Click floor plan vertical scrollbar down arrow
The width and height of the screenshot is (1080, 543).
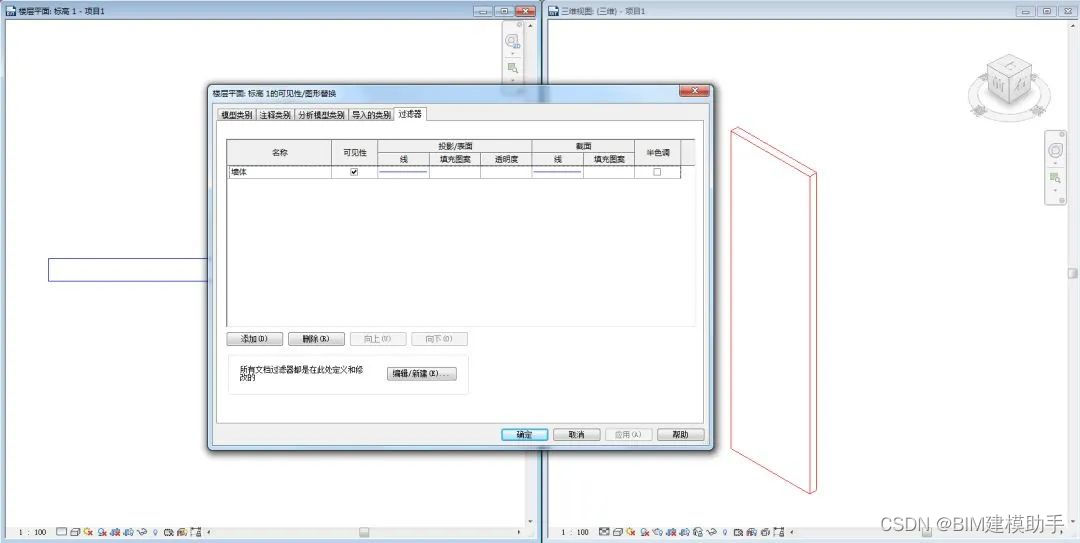(x=530, y=522)
